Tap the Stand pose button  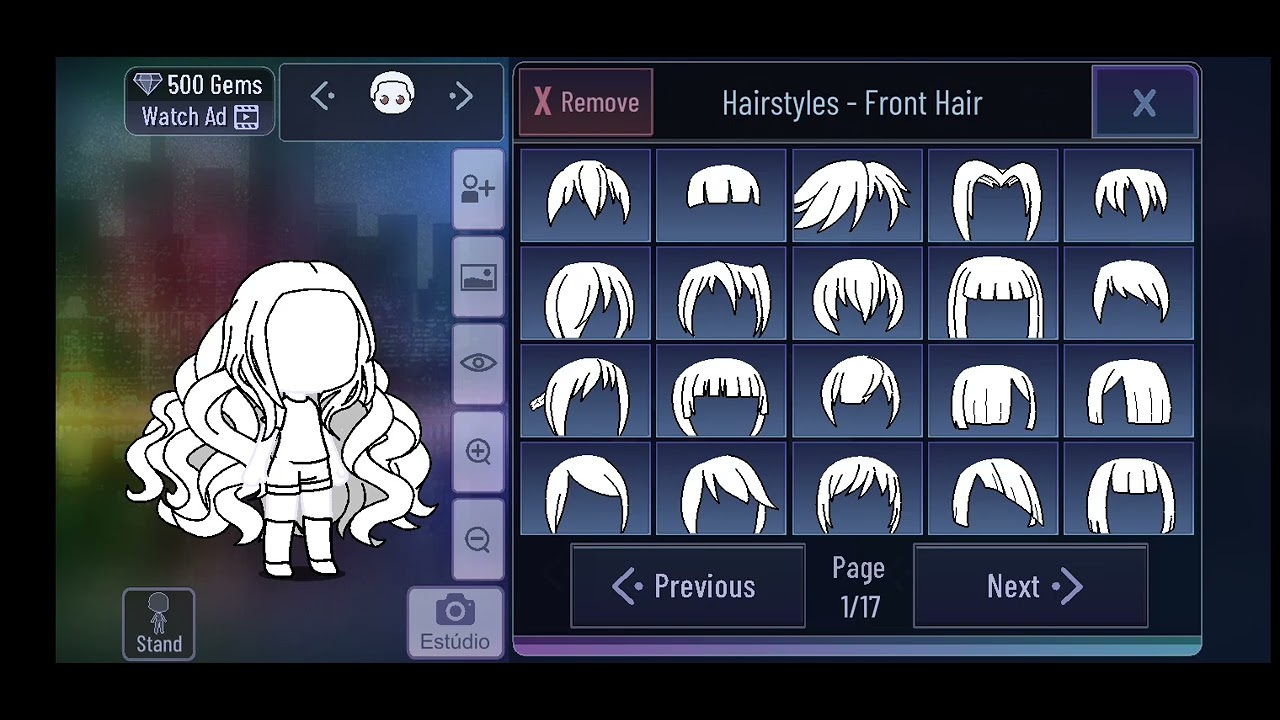[159, 624]
